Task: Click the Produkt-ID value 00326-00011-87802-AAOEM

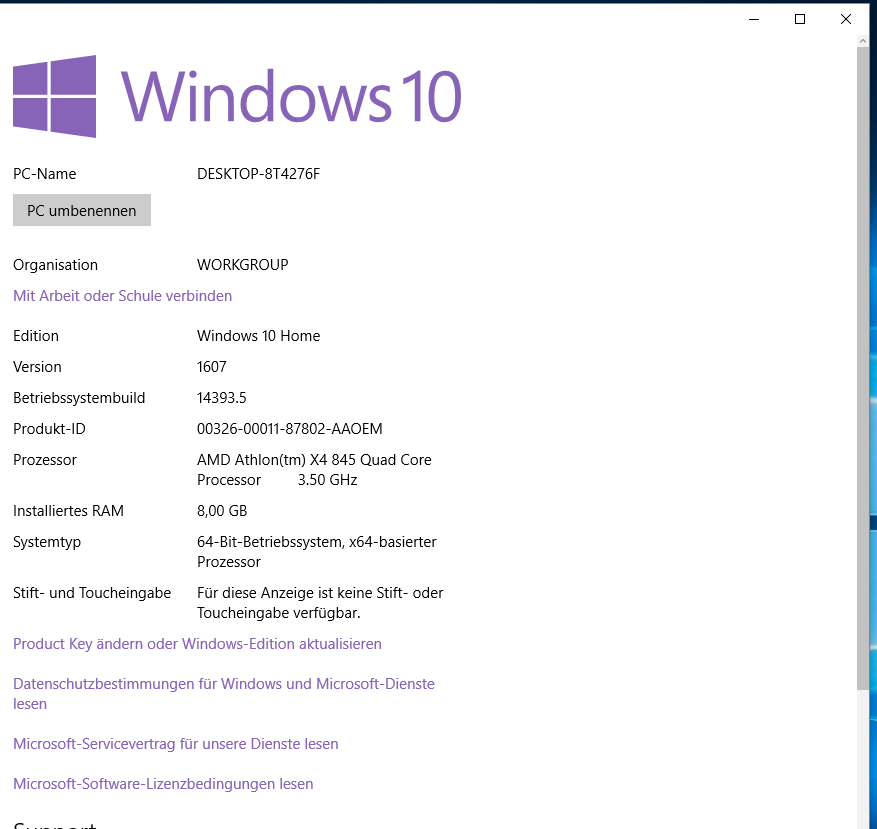Action: [x=289, y=429]
